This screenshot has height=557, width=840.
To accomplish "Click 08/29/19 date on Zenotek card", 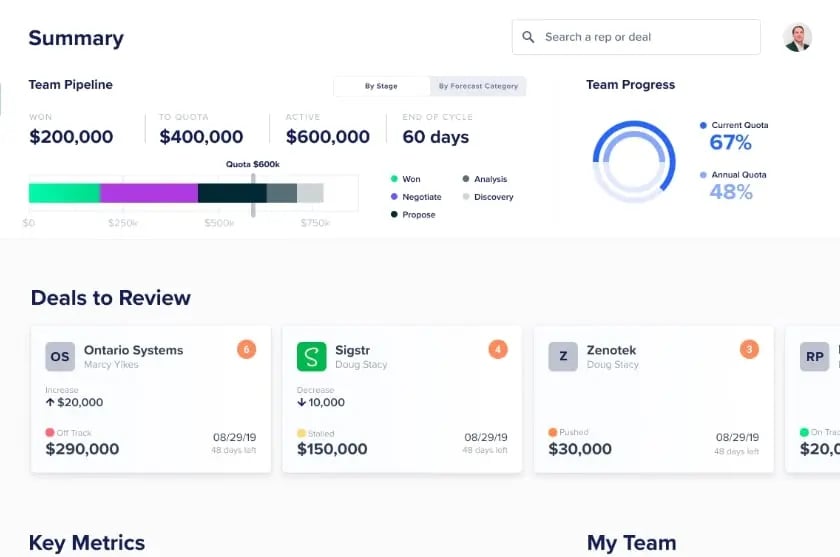I will [x=738, y=438].
